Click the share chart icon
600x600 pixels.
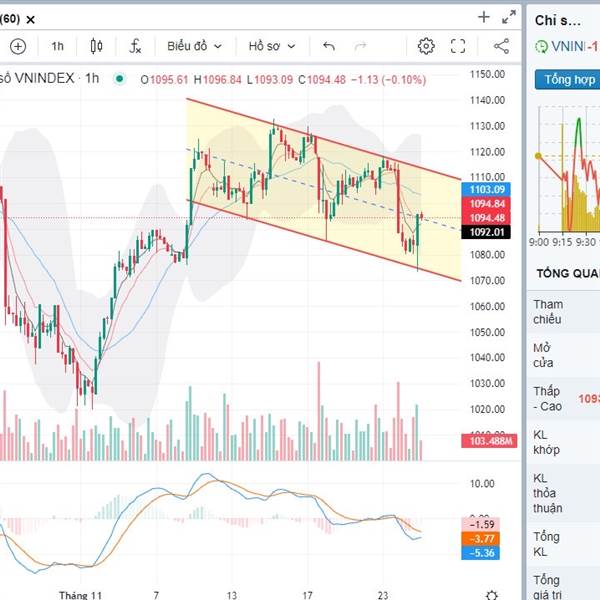pos(501,46)
